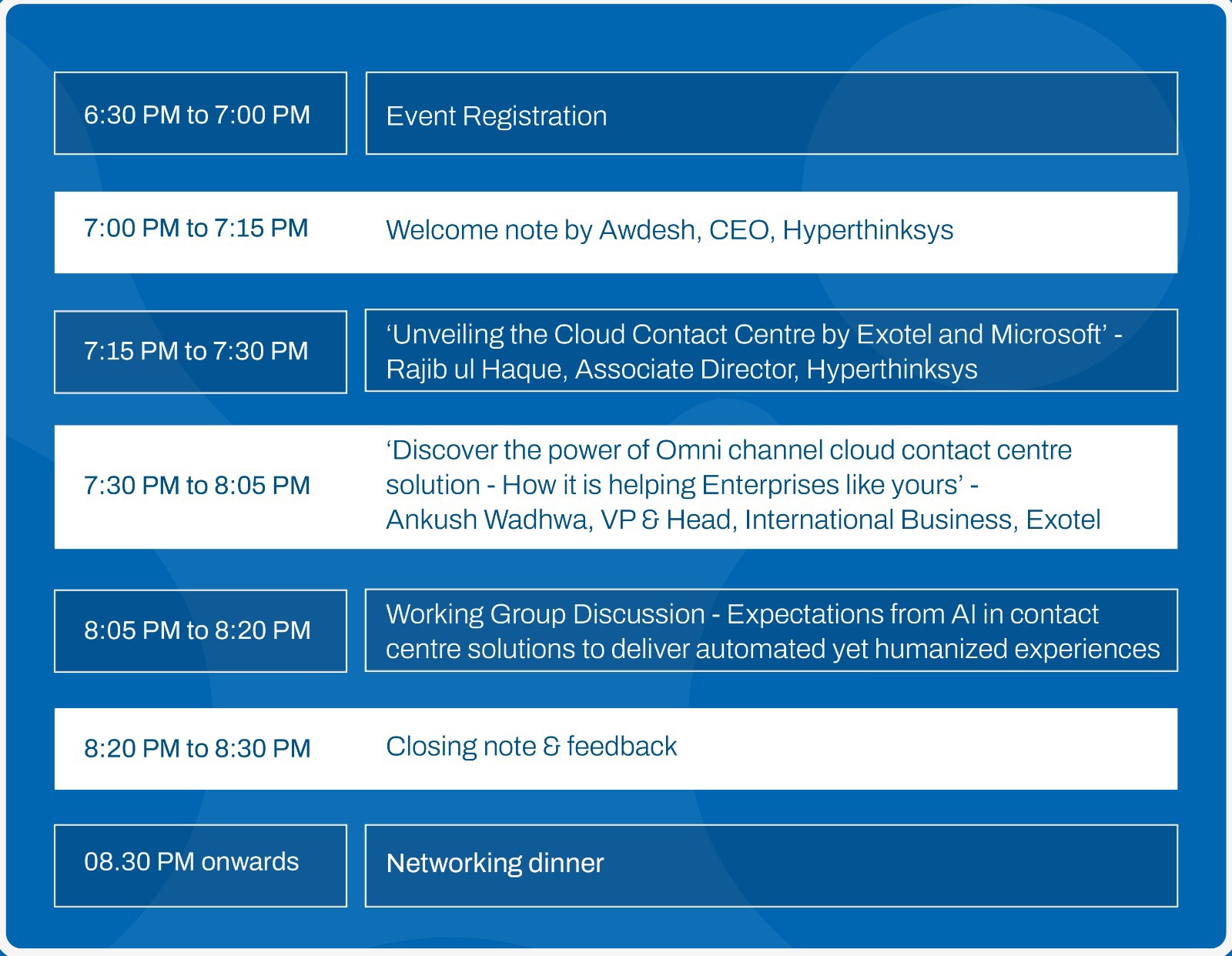Click the 'Discover the power of Omni channel' session
Screen dimensions: 1232x956
point(743,485)
